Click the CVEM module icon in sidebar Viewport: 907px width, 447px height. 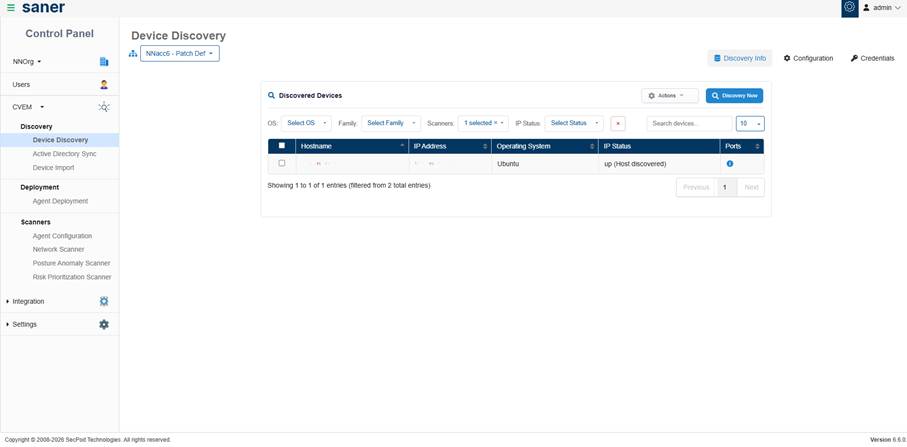pos(104,107)
